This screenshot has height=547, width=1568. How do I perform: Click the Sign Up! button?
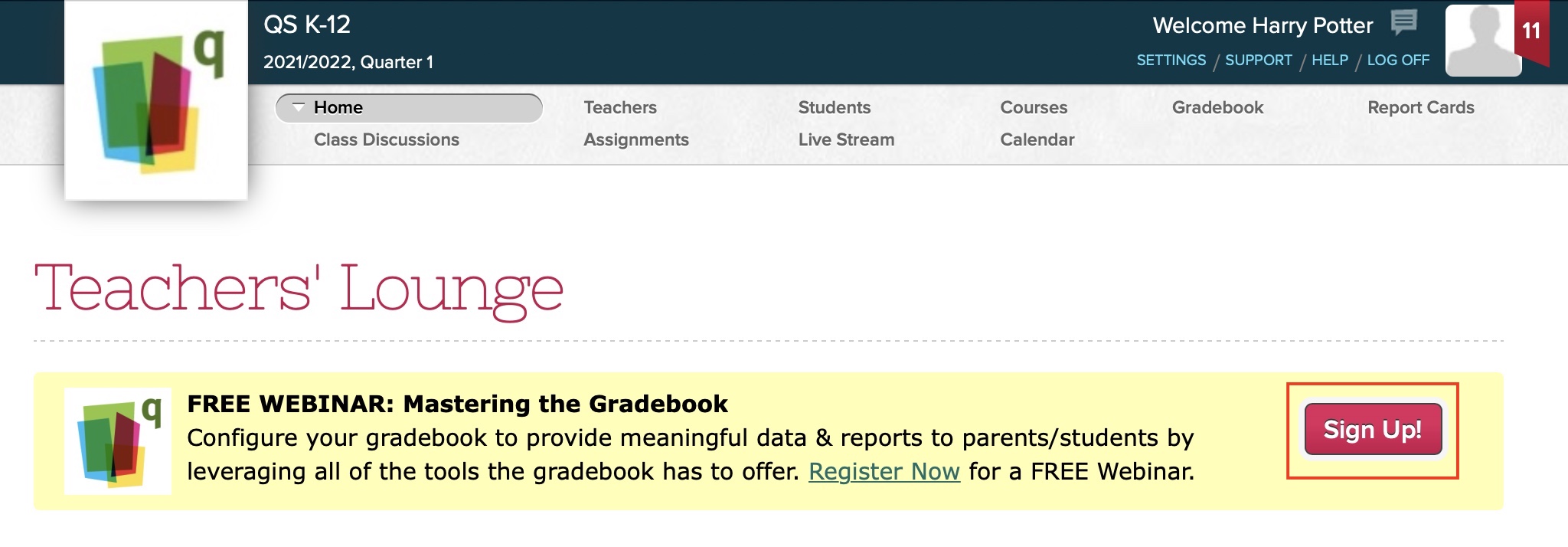(1372, 430)
